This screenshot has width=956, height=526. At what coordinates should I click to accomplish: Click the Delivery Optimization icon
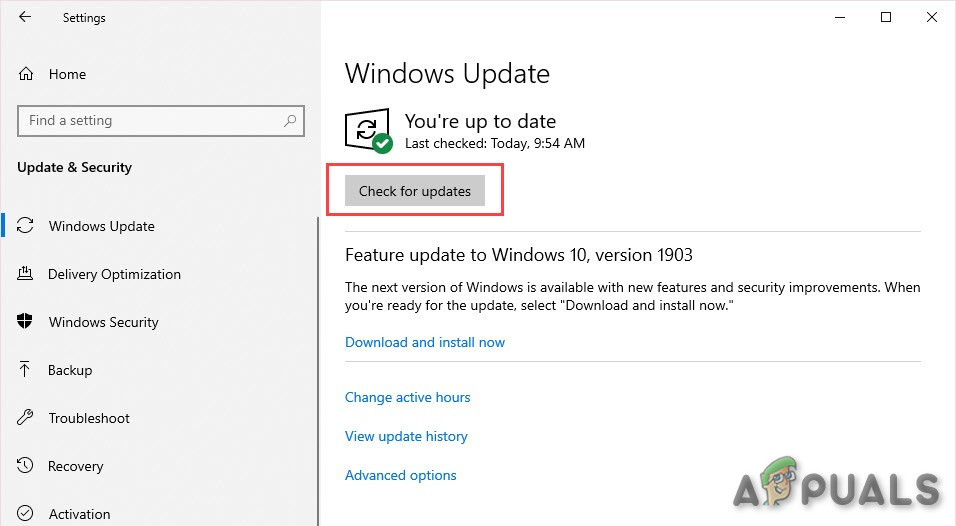26,274
